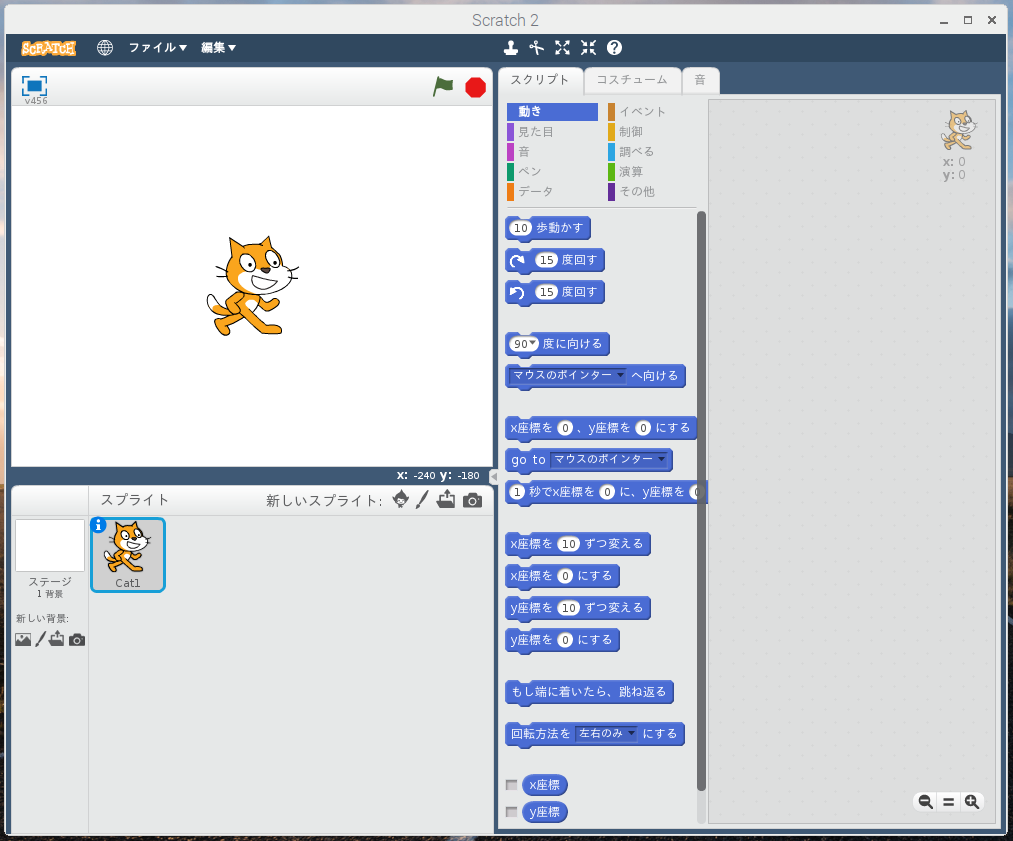Click the もし端に着いたら、跳ね返る block
Image resolution: width=1013 pixels, height=841 pixels.
click(x=589, y=692)
